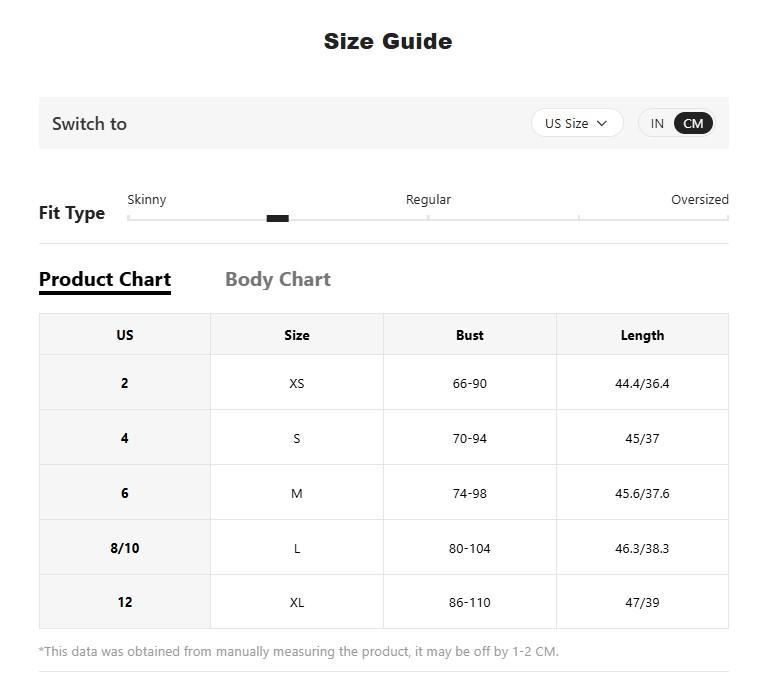This screenshot has height=688, width=767.
Task: Open the Body Chart tab
Action: (x=278, y=279)
